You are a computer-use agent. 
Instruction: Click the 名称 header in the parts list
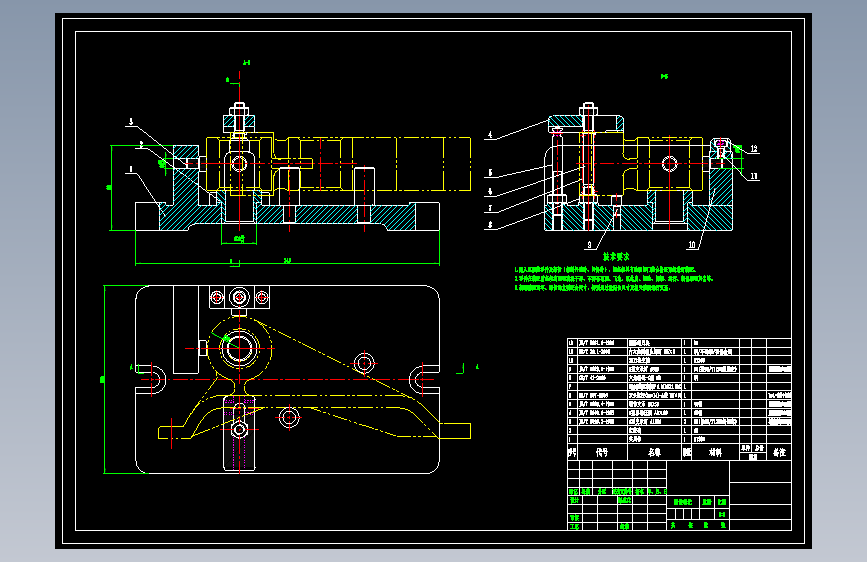pos(655,452)
